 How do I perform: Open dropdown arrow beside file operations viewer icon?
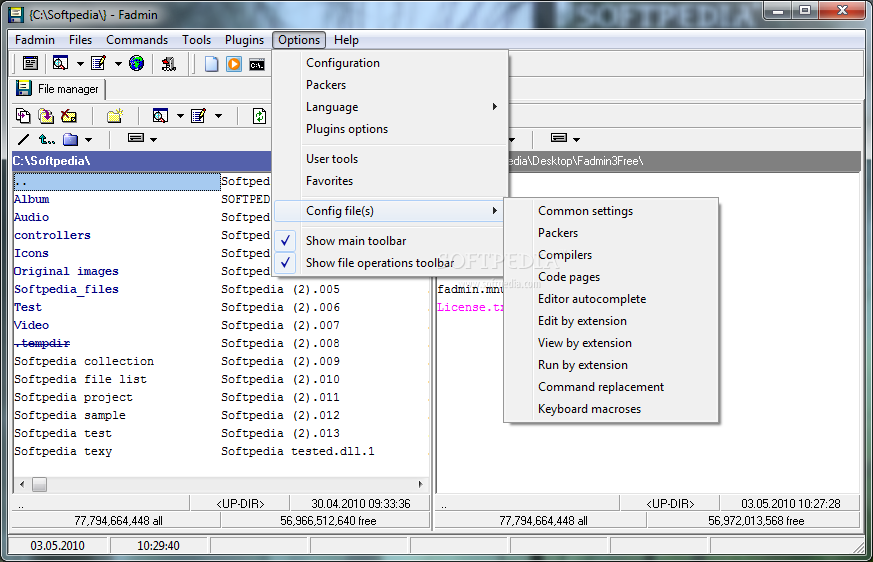[180, 116]
